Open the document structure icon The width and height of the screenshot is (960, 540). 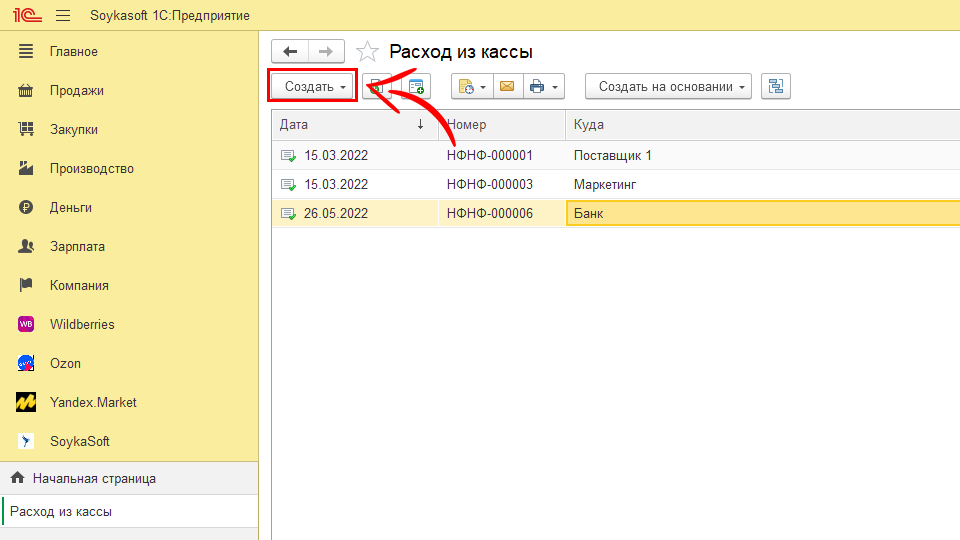775,87
